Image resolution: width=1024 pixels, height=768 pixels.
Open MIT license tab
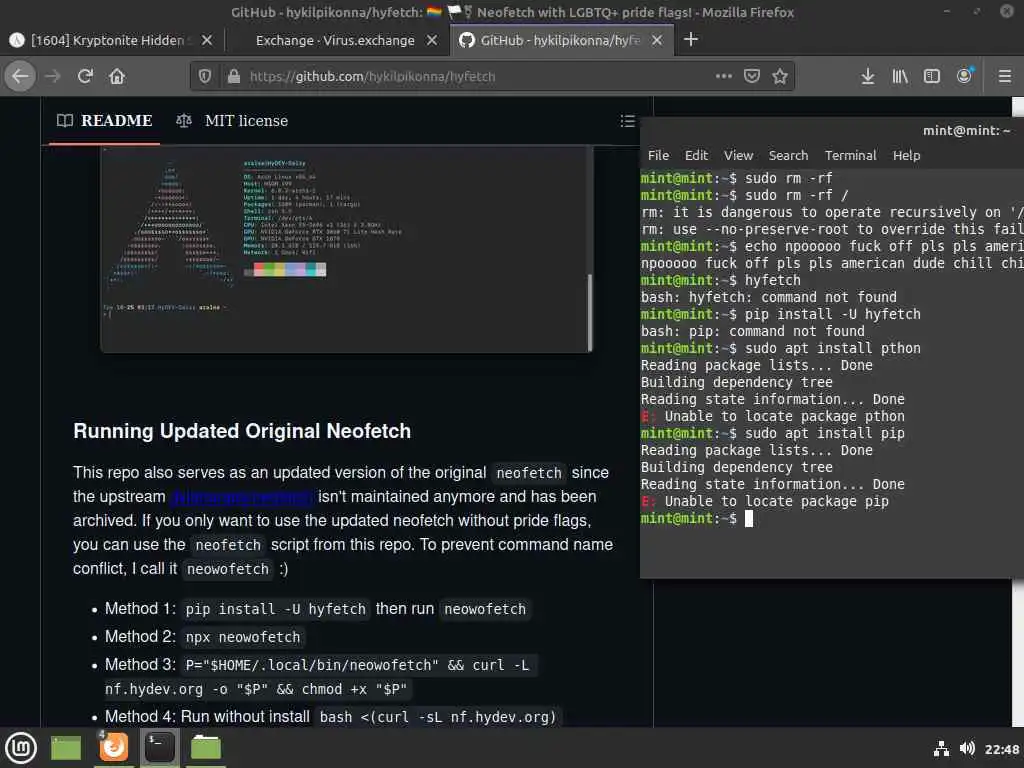[x=232, y=121]
